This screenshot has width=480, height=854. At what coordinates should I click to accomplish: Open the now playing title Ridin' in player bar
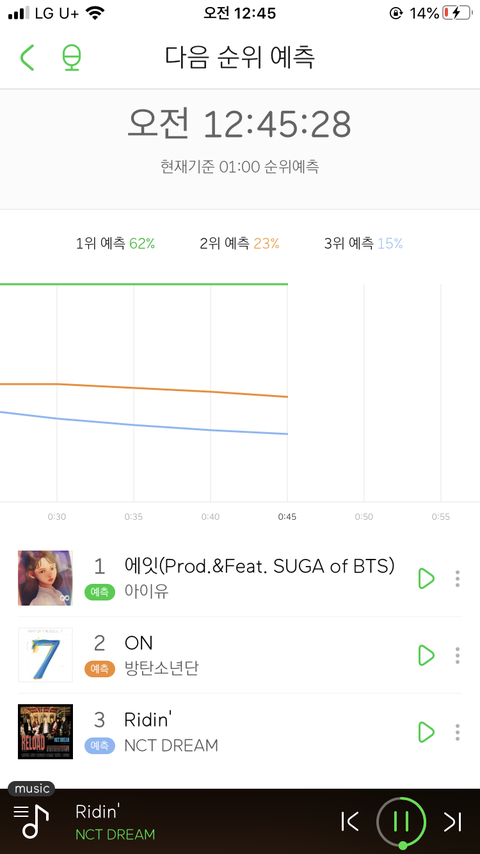click(x=98, y=812)
